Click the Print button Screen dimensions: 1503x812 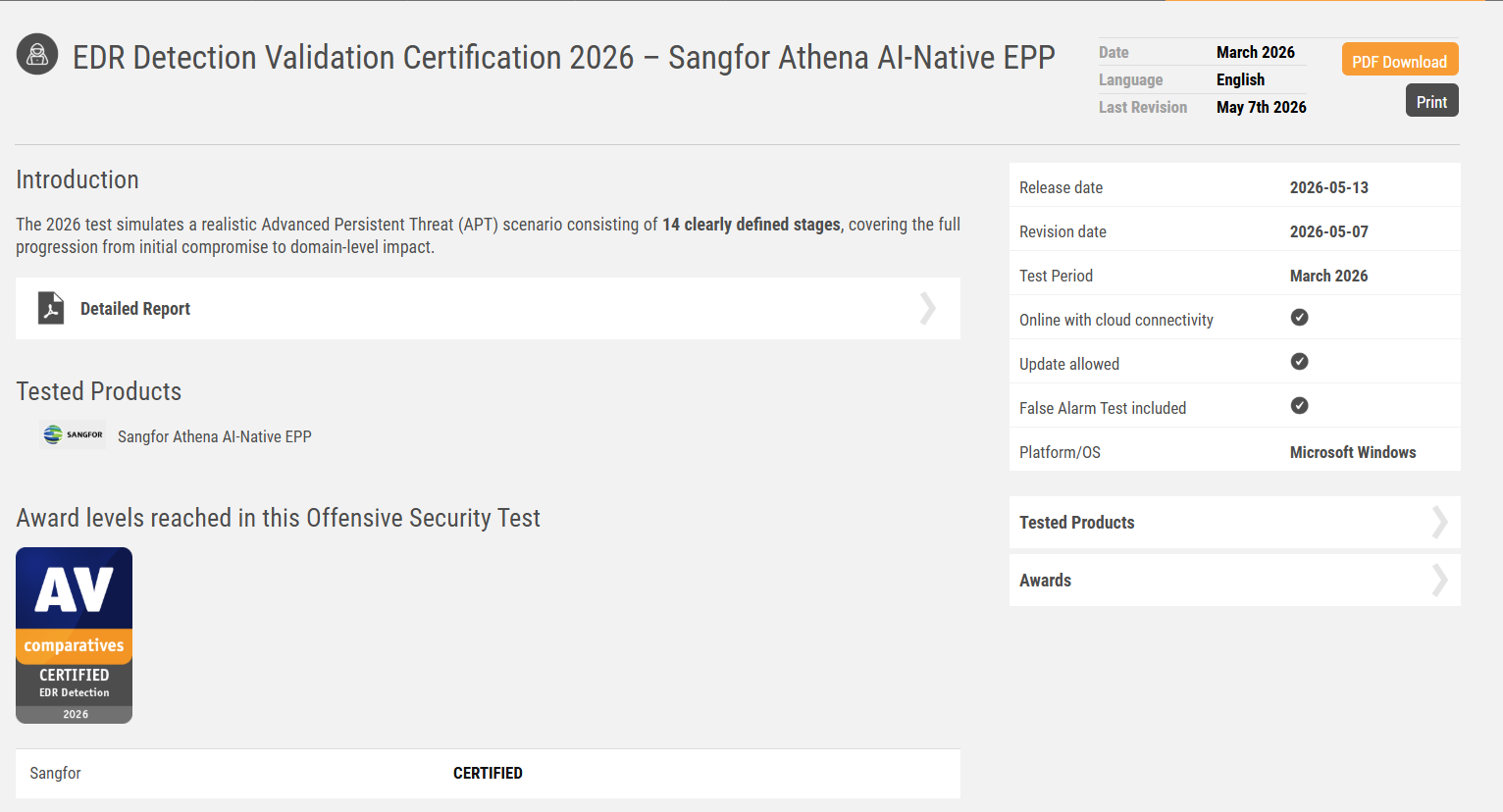[x=1431, y=101]
